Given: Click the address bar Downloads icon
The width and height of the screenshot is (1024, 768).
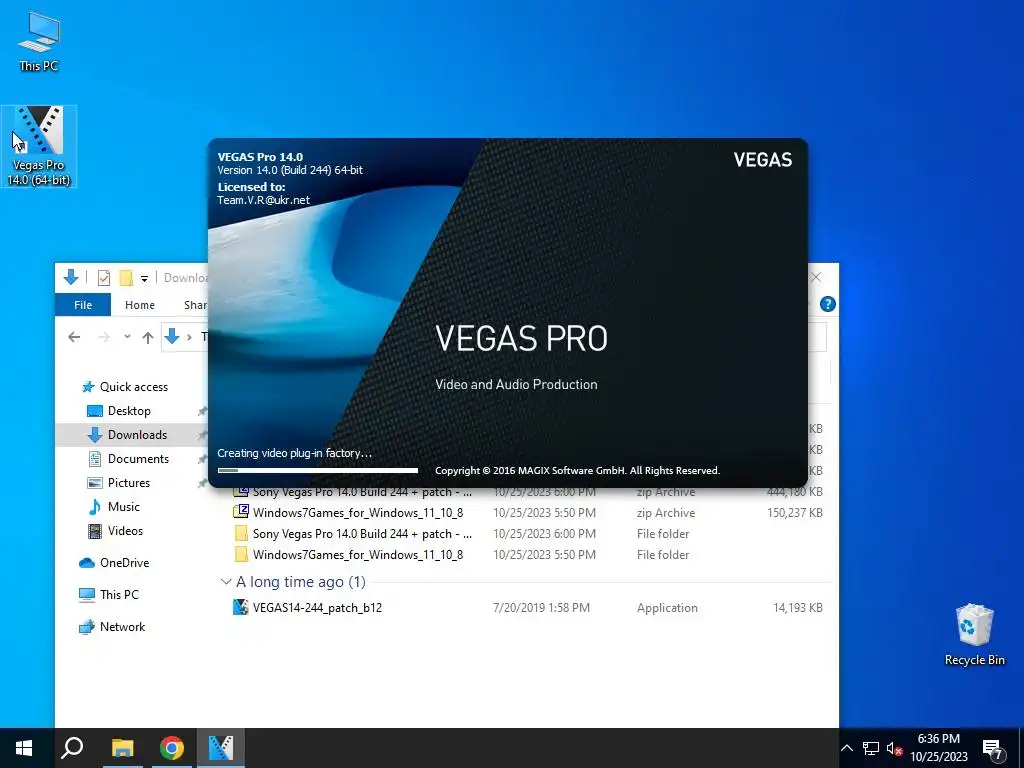Looking at the screenshot, I should pyautogui.click(x=172, y=336).
